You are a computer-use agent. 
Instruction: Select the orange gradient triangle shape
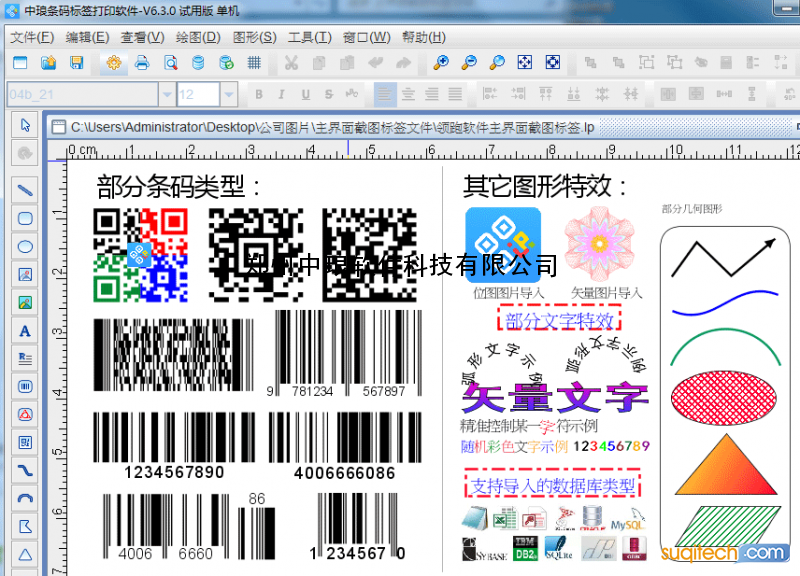point(726,465)
